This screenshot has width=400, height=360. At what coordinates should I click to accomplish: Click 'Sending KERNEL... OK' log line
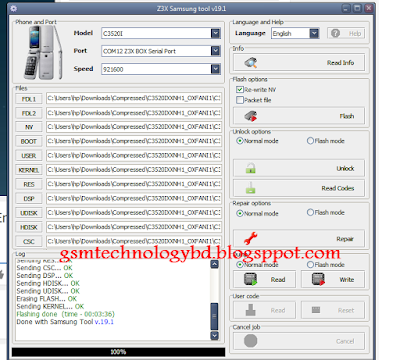click(50, 306)
